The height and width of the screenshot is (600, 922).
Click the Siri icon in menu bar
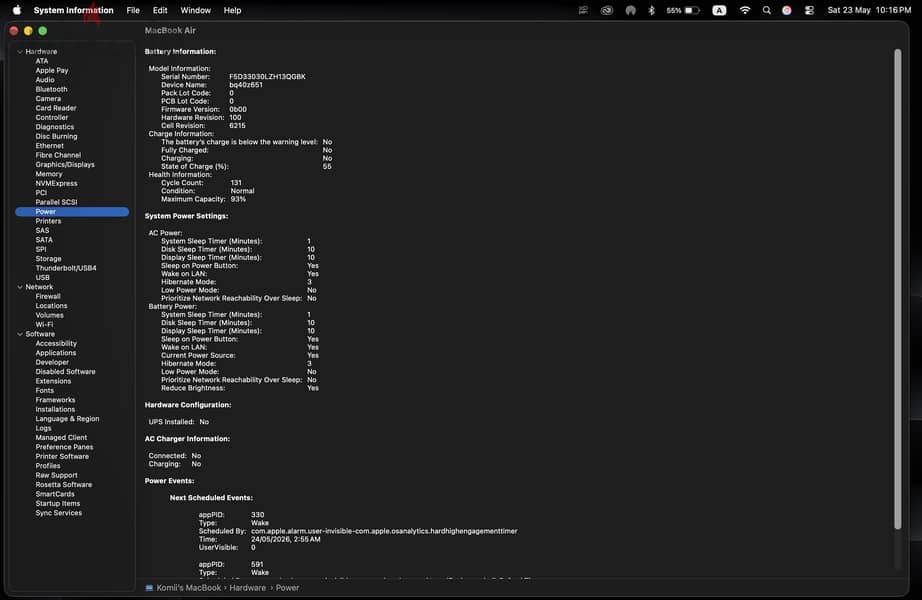[787, 10]
